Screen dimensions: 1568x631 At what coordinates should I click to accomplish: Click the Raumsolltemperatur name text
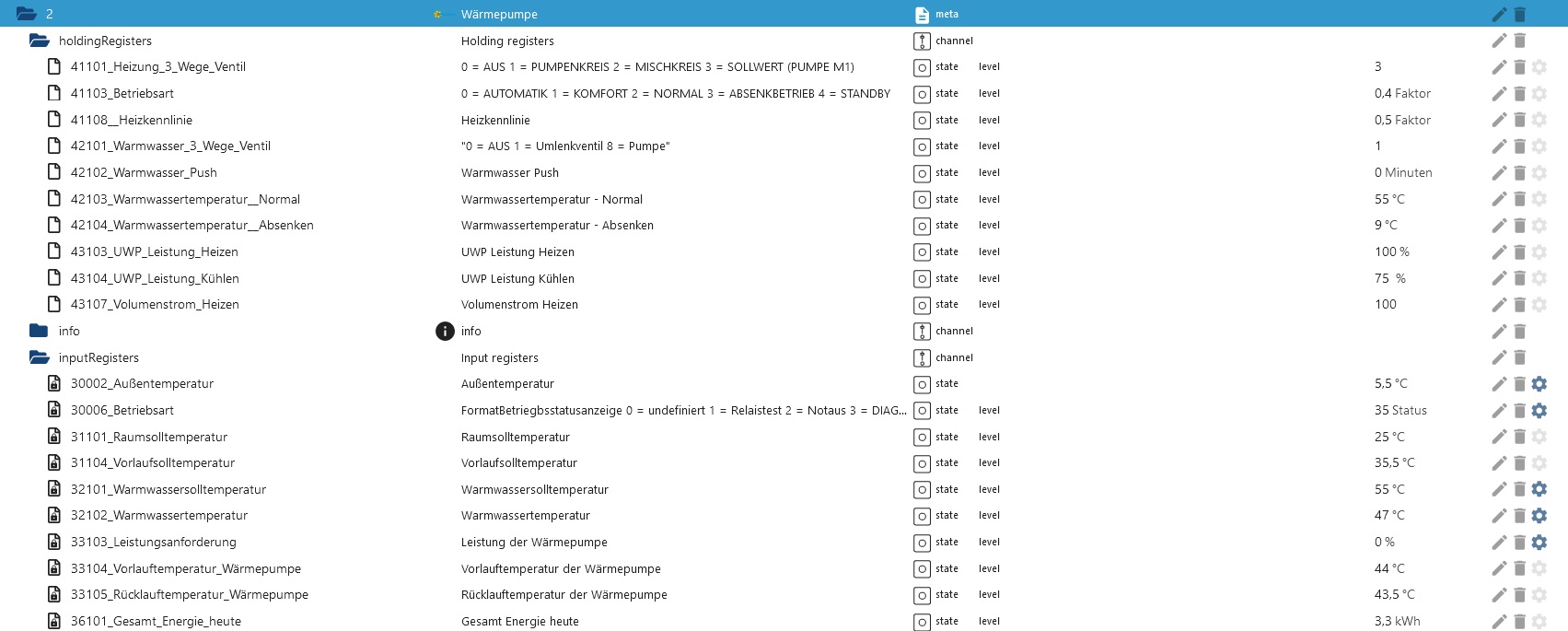pyautogui.click(x=515, y=437)
